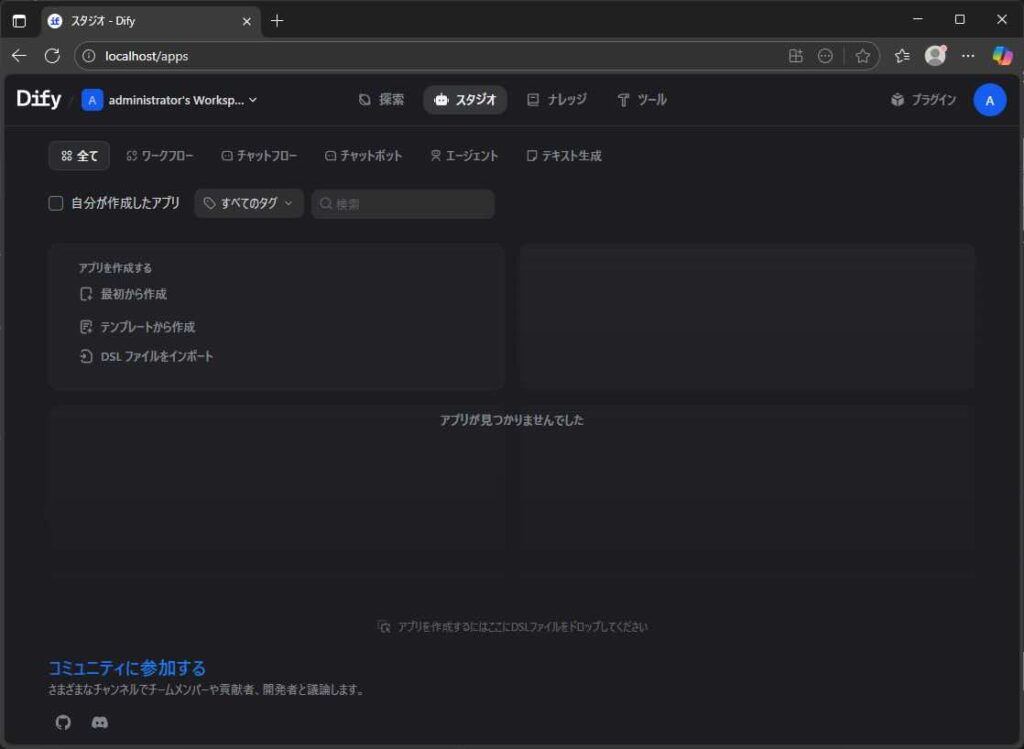Screen dimensions: 1024x749
Task: Select the ワークフロー filter tab
Action: pos(160,156)
